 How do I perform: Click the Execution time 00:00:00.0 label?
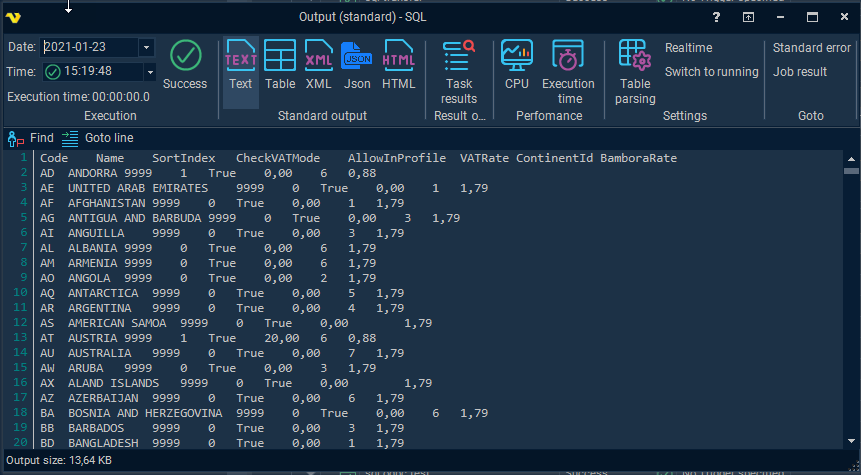pos(79,97)
